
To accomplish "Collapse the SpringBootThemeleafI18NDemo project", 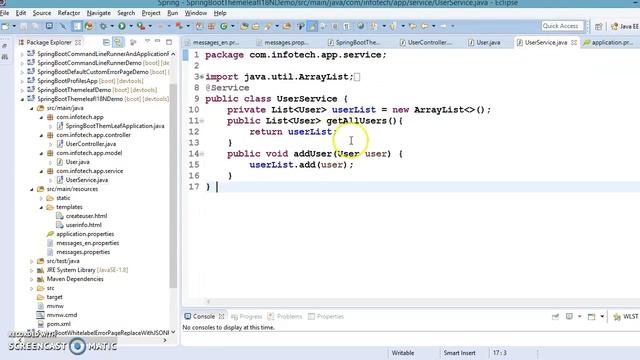I will [22, 99].
